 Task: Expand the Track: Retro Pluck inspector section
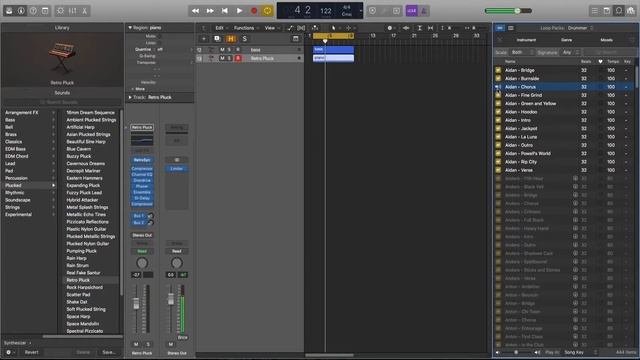pyautogui.click(x=130, y=98)
